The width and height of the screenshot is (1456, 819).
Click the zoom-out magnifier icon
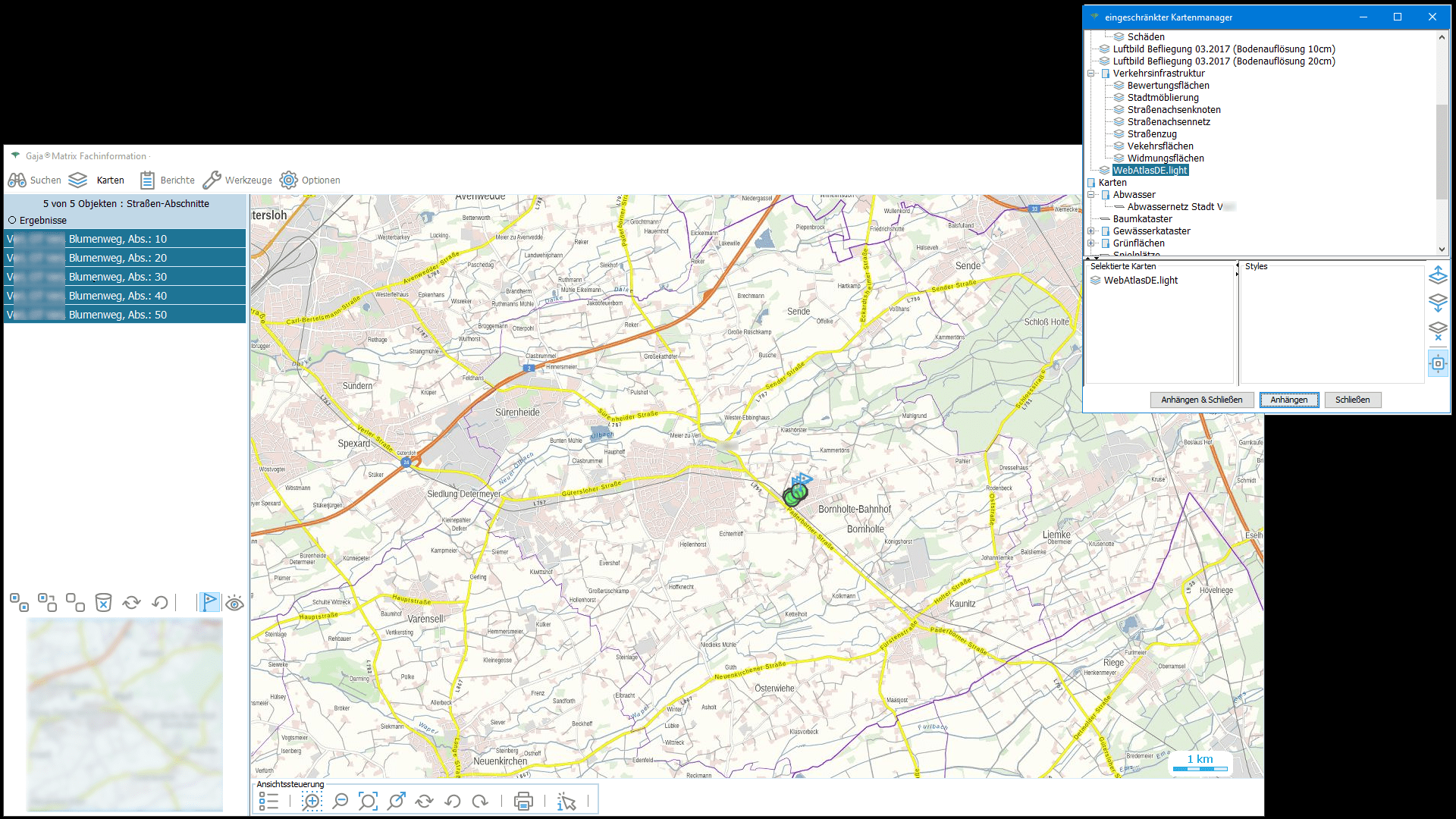click(x=340, y=801)
